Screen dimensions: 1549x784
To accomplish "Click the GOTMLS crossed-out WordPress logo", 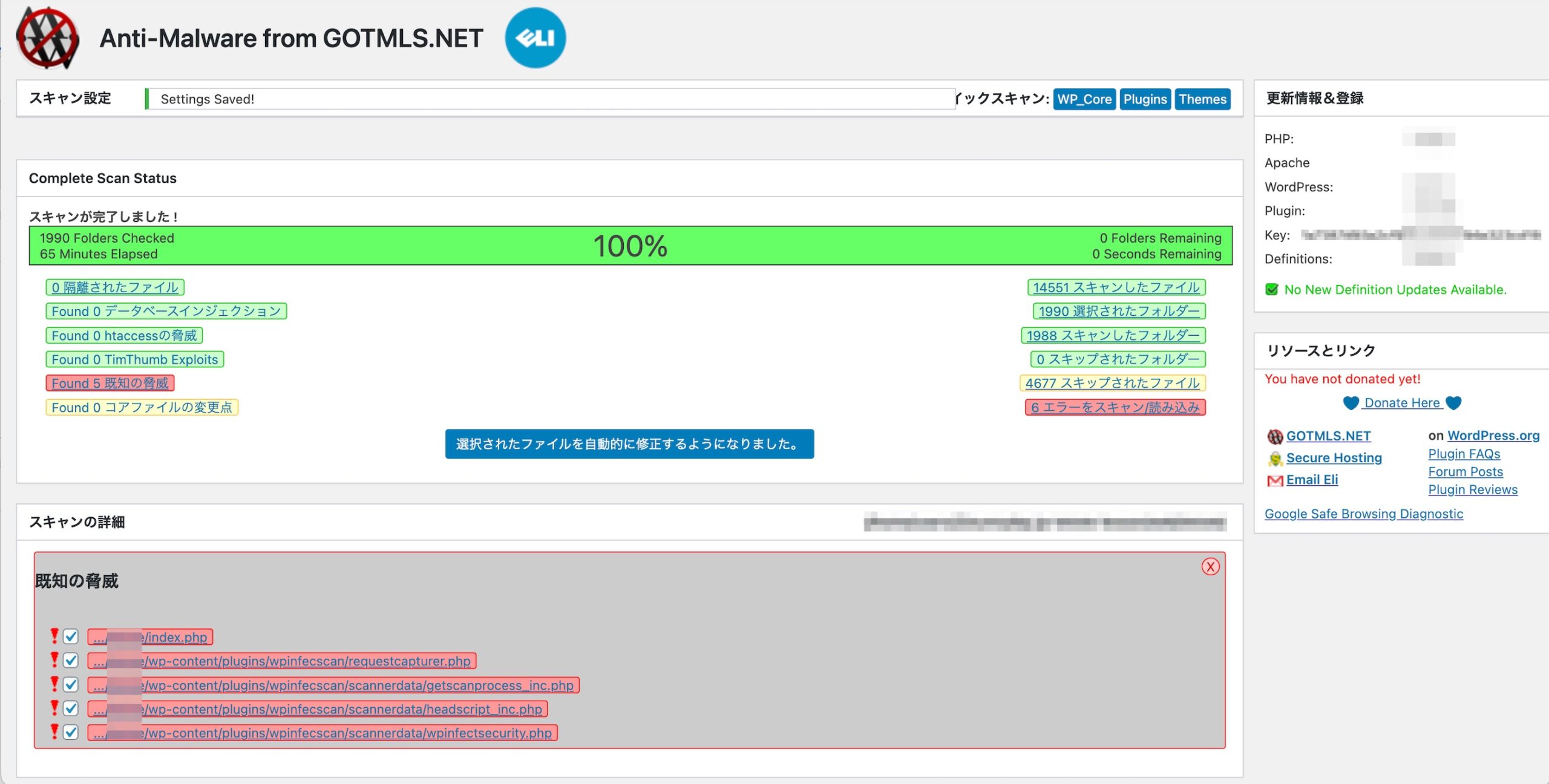I will click(48, 38).
